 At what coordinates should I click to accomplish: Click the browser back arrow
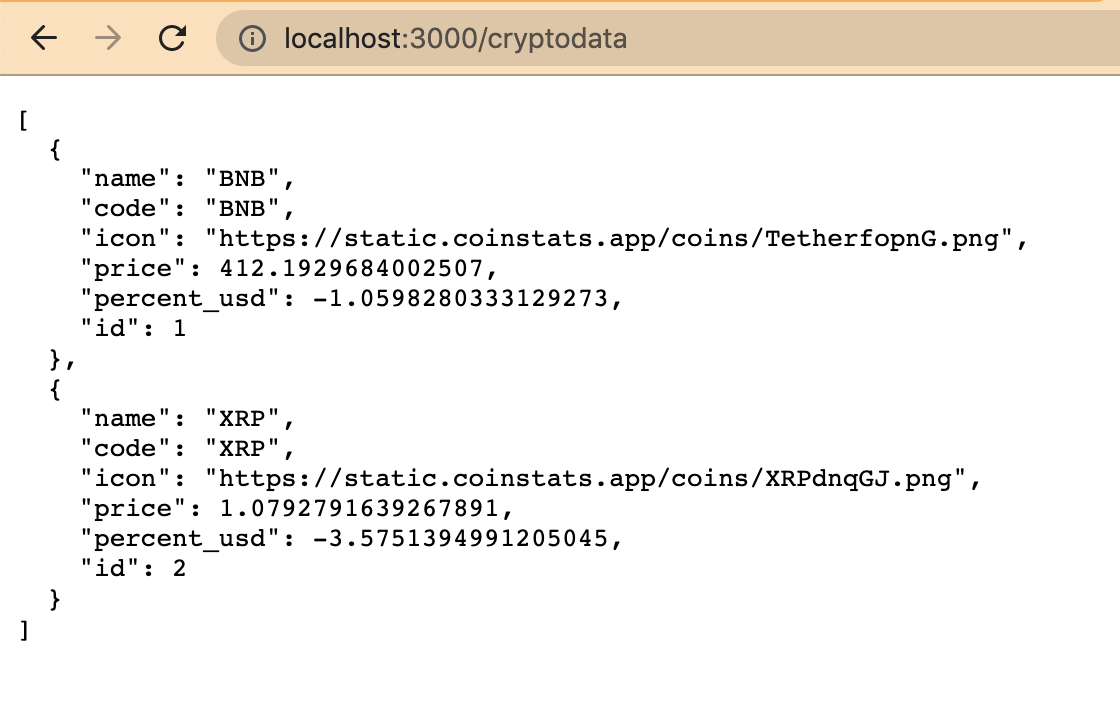(x=44, y=38)
